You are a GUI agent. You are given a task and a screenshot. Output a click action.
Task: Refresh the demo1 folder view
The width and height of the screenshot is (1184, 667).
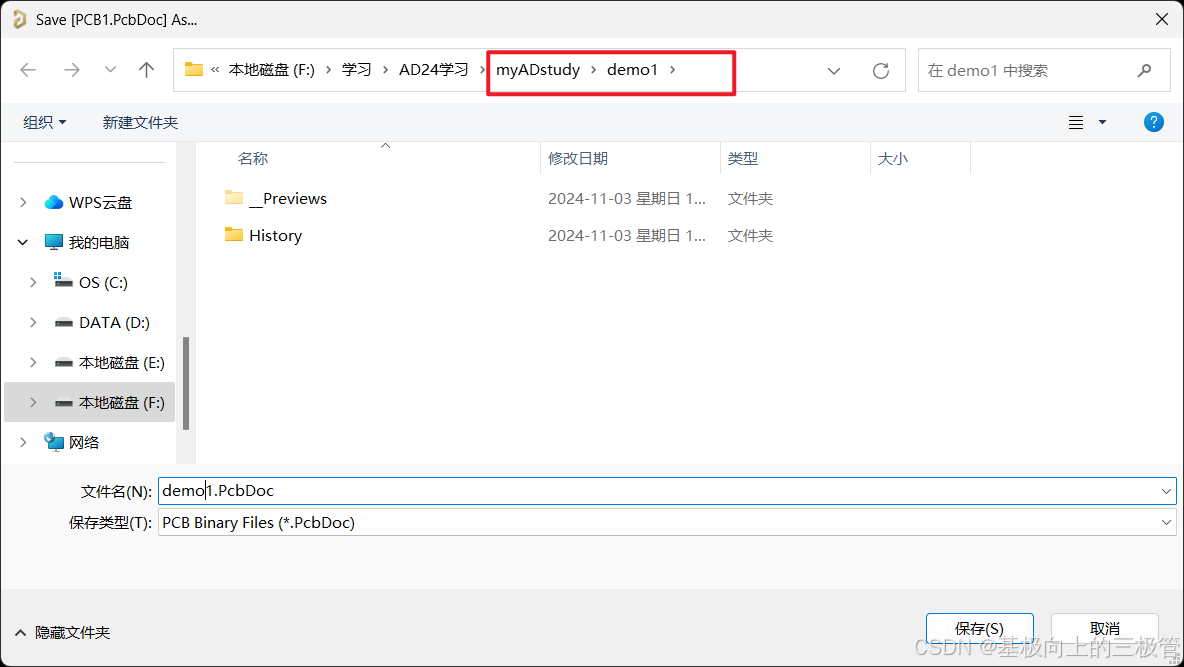pyautogui.click(x=880, y=71)
